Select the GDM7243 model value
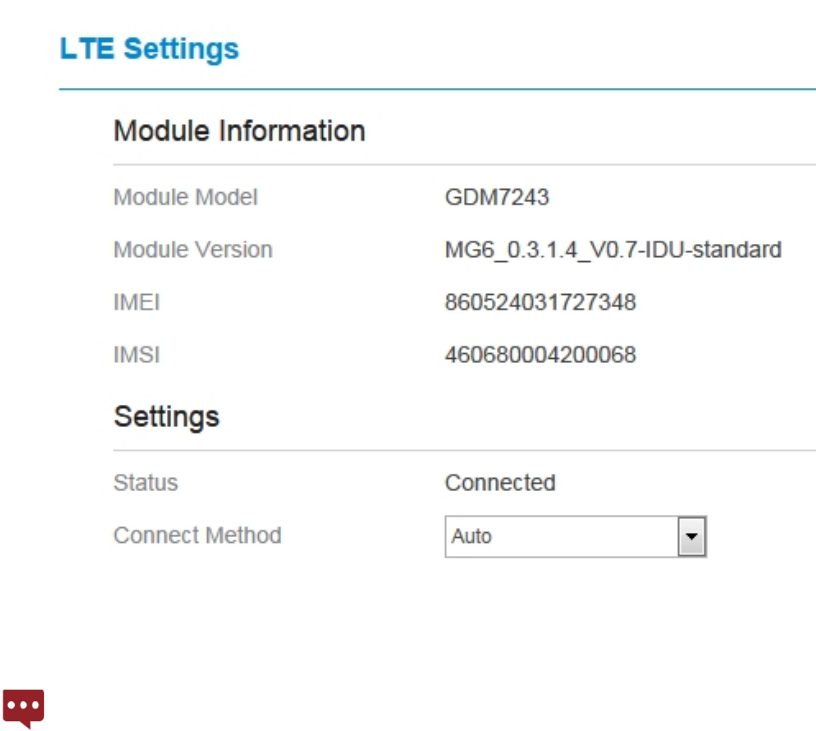The image size is (816, 731). (497, 197)
